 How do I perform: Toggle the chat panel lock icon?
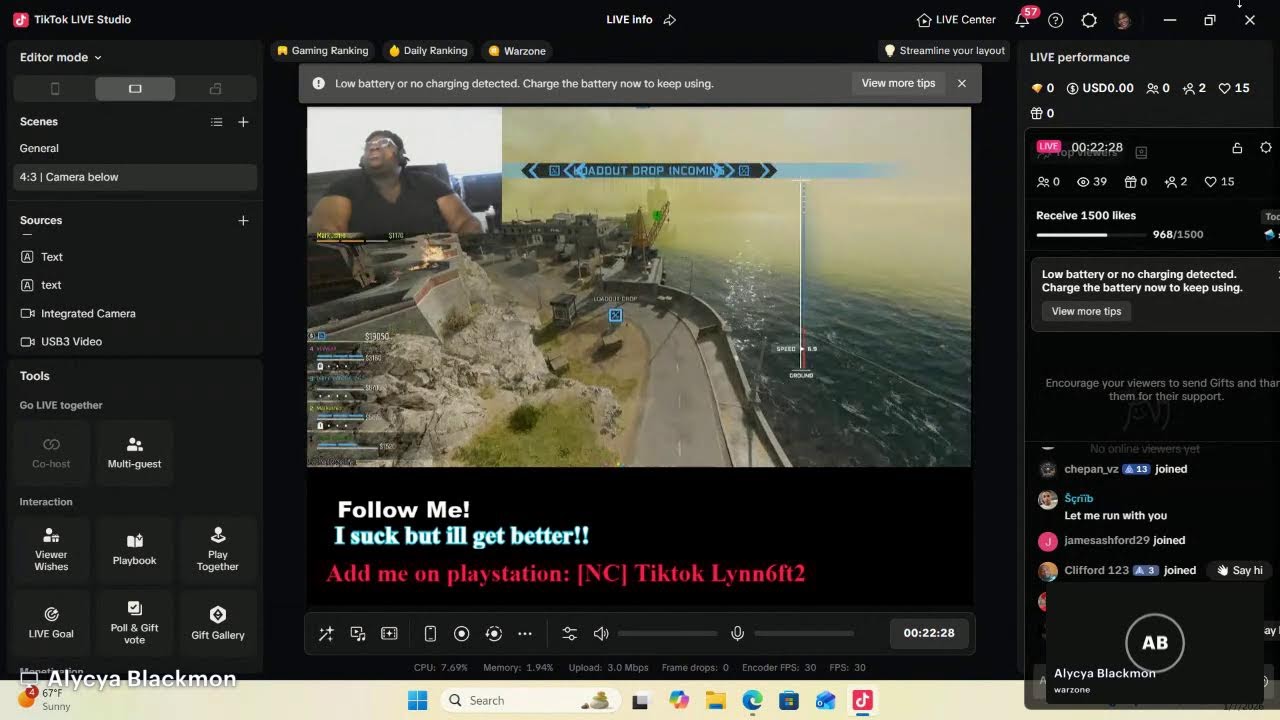[x=1237, y=148]
